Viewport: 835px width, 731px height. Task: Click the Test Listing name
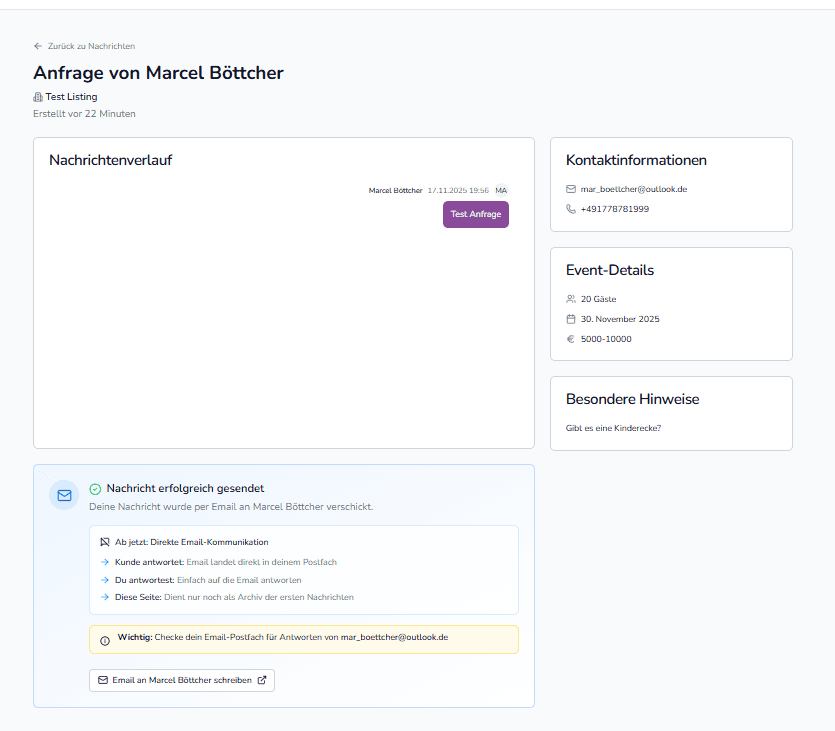click(71, 97)
